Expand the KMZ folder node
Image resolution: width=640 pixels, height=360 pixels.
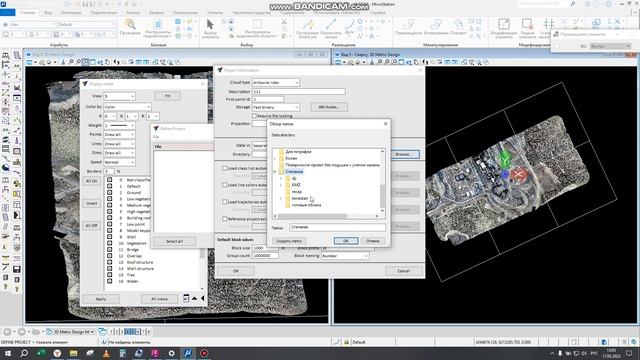pos(281,185)
